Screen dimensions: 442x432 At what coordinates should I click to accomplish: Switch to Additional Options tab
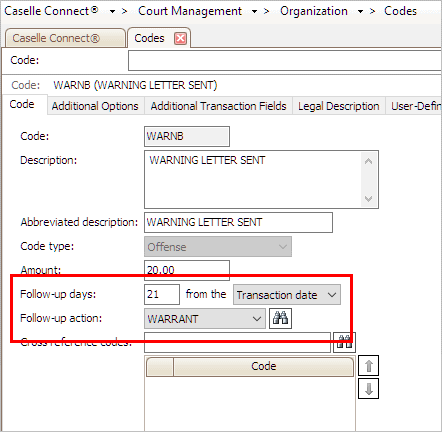coord(95,106)
